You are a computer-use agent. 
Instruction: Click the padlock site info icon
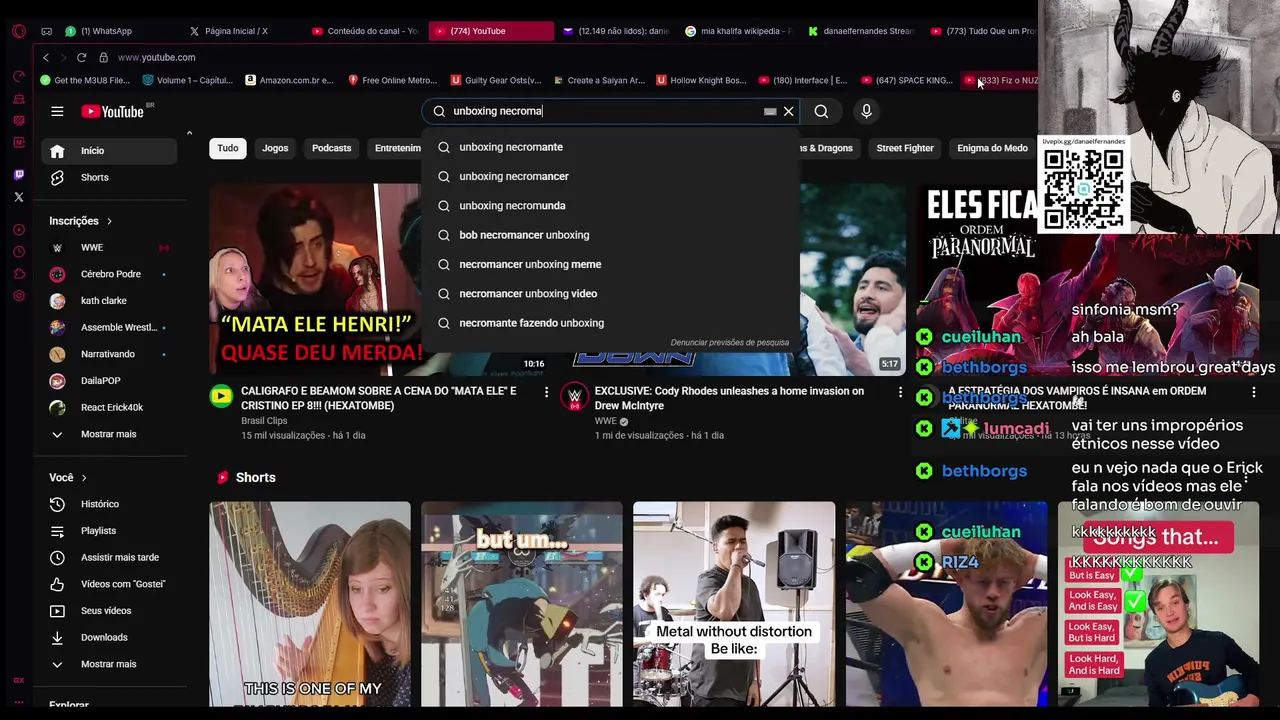[x=103, y=58]
